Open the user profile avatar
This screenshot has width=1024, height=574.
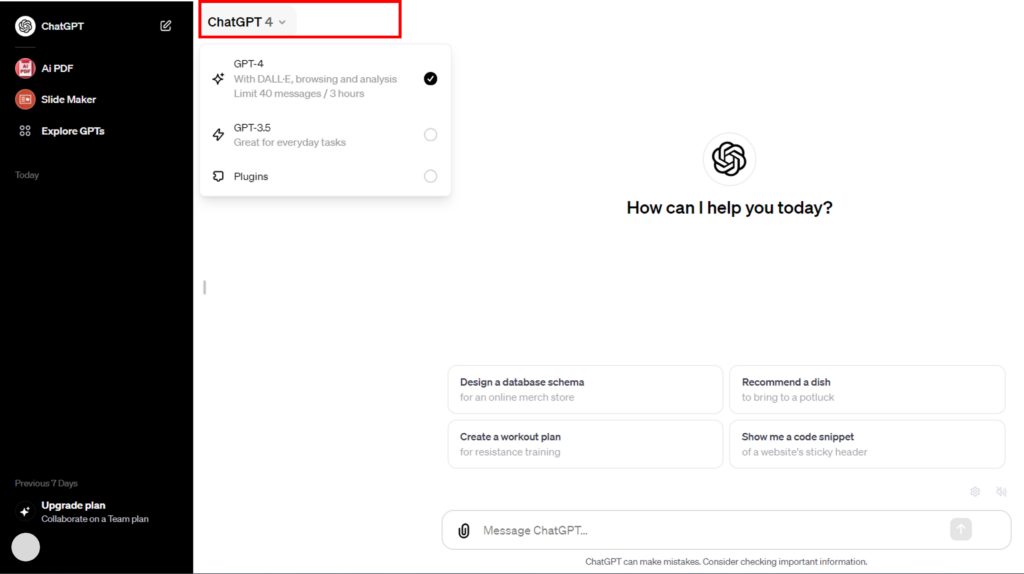[25, 547]
